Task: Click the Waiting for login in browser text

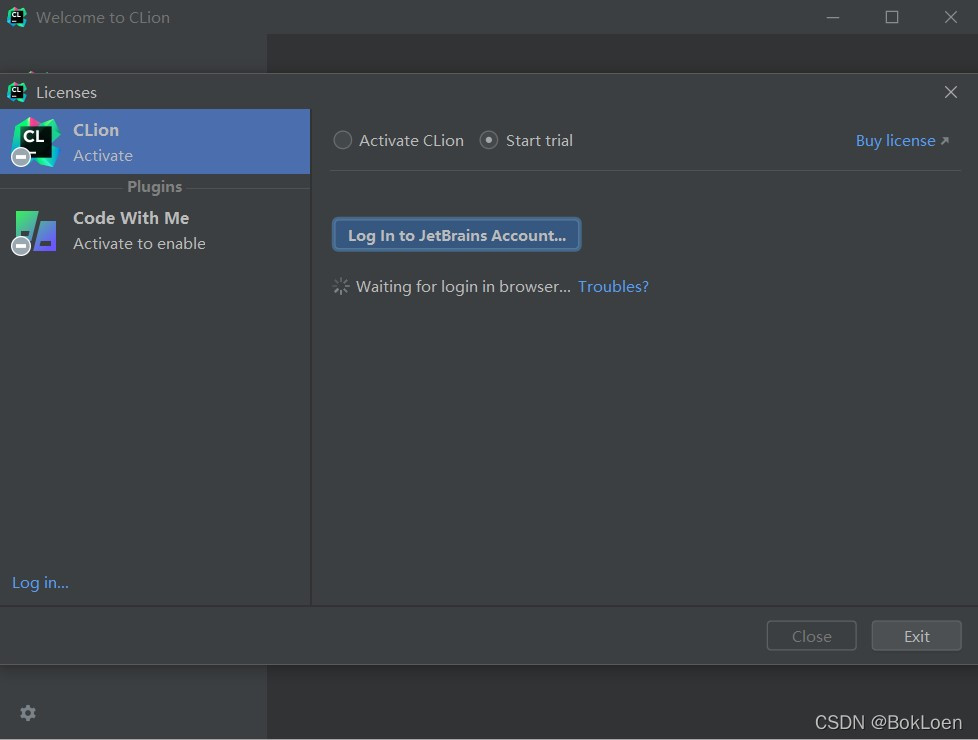Action: [463, 286]
